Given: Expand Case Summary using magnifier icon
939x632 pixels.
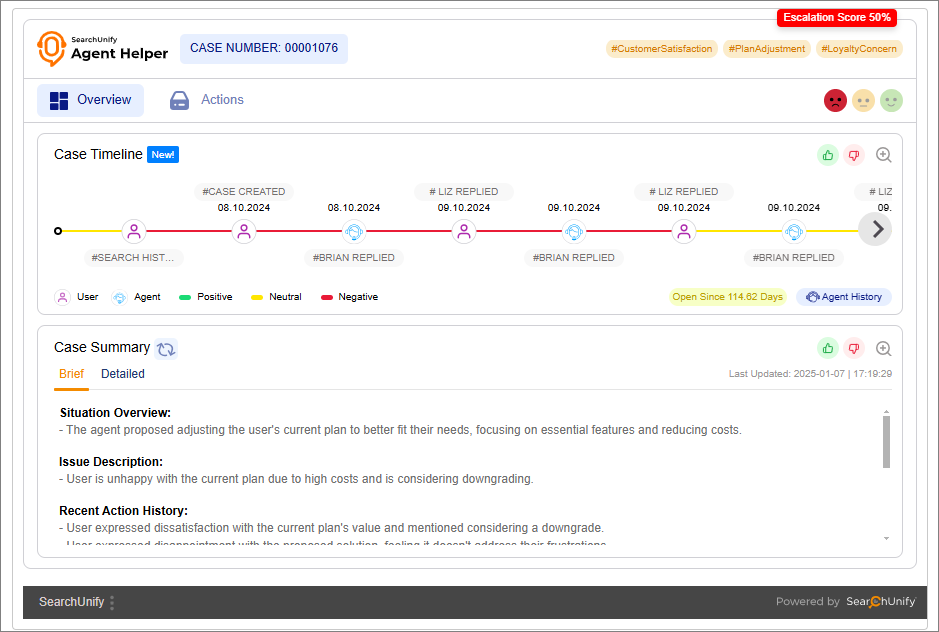Looking at the screenshot, I should [883, 348].
